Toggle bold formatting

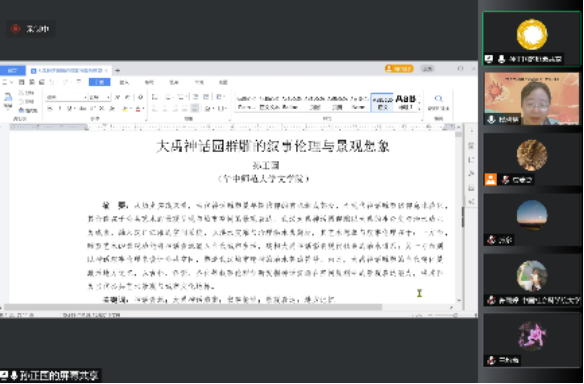coord(50,109)
